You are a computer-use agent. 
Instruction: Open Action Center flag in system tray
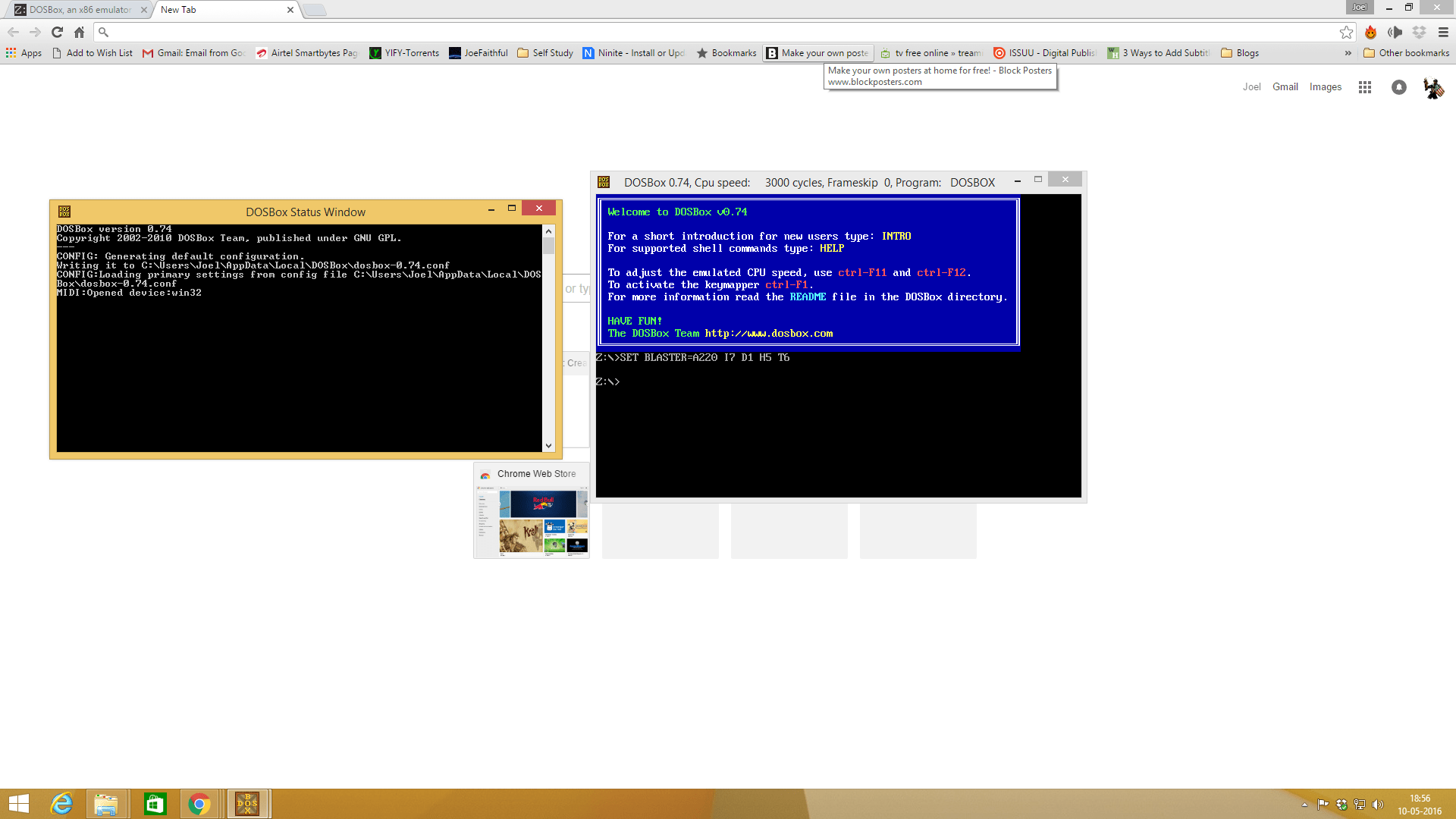click(1321, 803)
